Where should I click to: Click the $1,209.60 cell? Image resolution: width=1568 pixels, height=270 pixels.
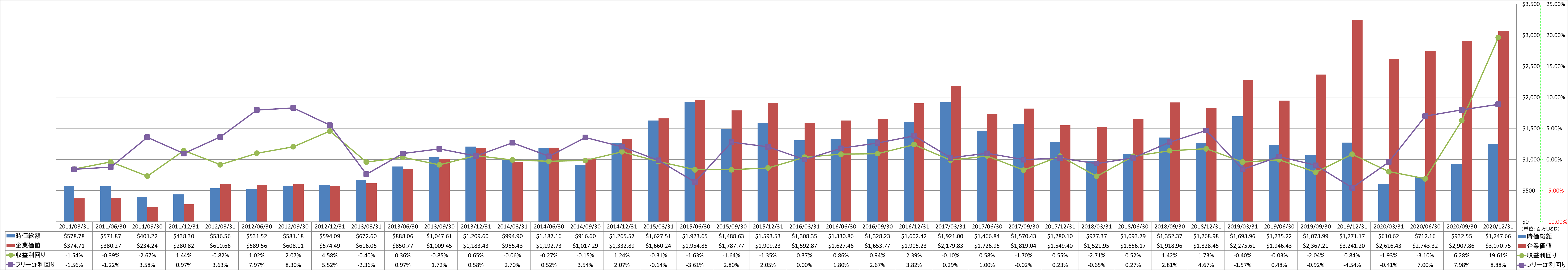pos(475,235)
